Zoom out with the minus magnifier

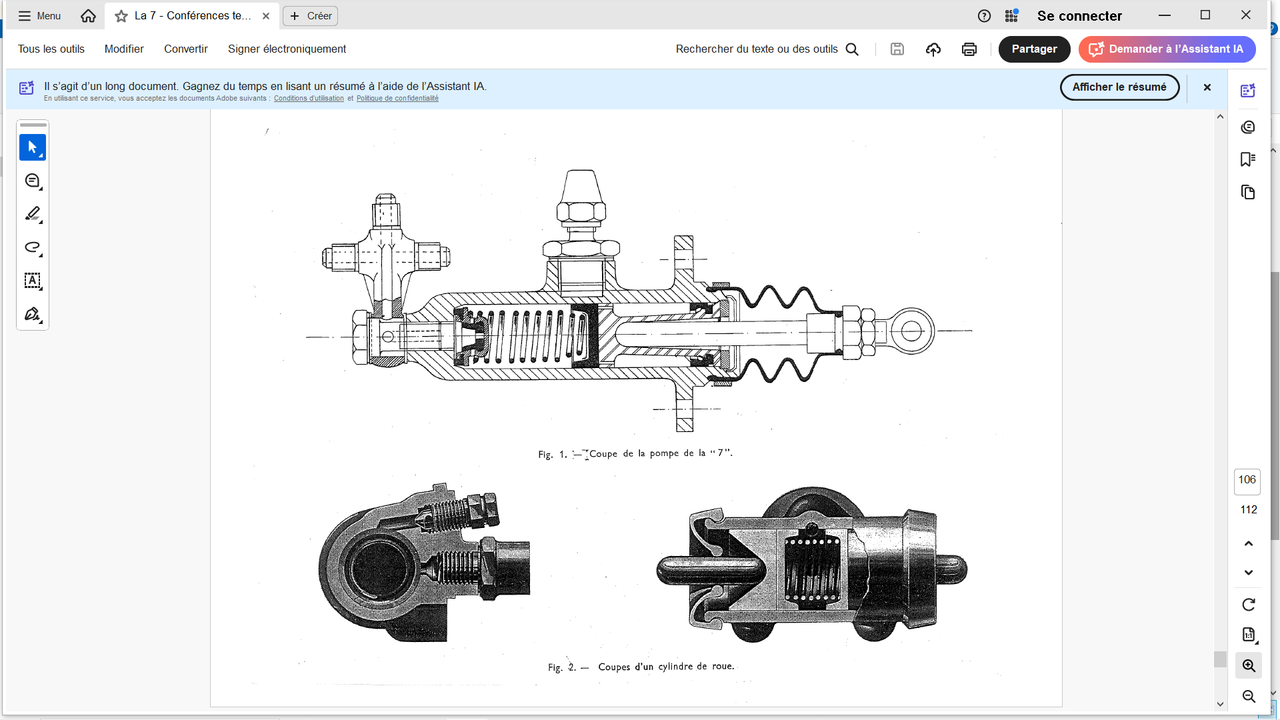pyautogui.click(x=1248, y=696)
